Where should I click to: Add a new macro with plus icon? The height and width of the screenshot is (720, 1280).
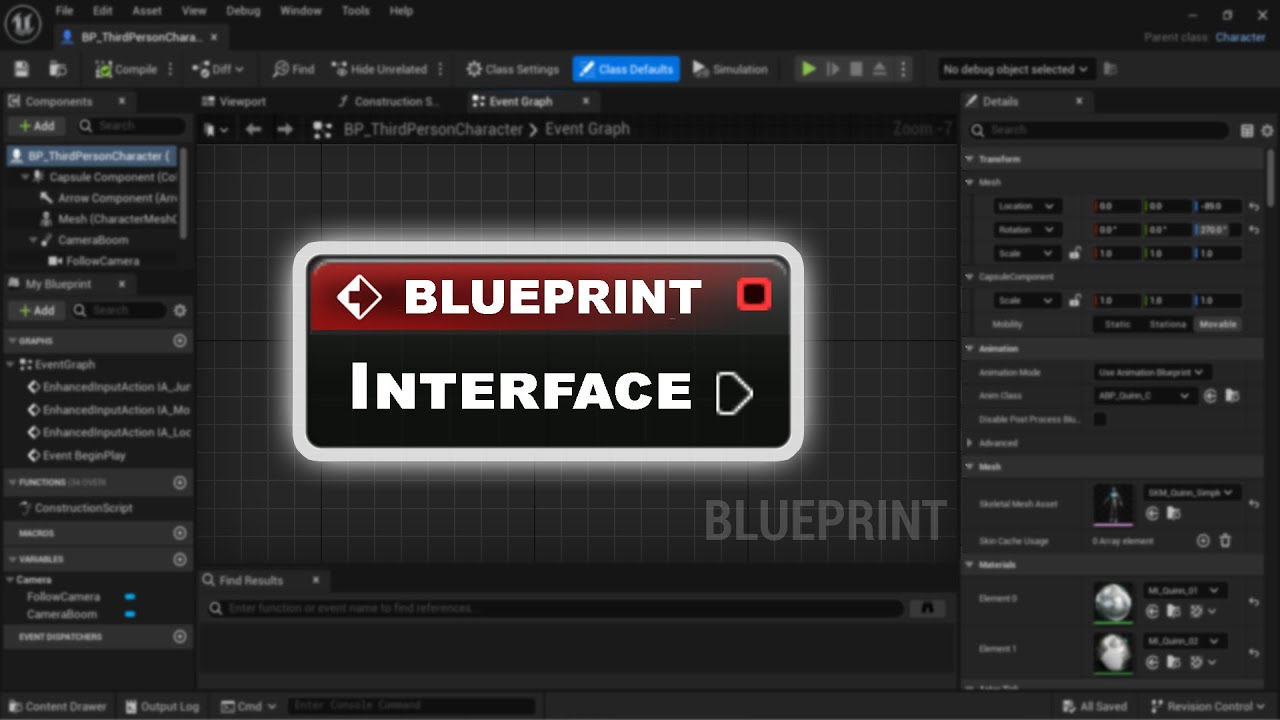[180, 533]
